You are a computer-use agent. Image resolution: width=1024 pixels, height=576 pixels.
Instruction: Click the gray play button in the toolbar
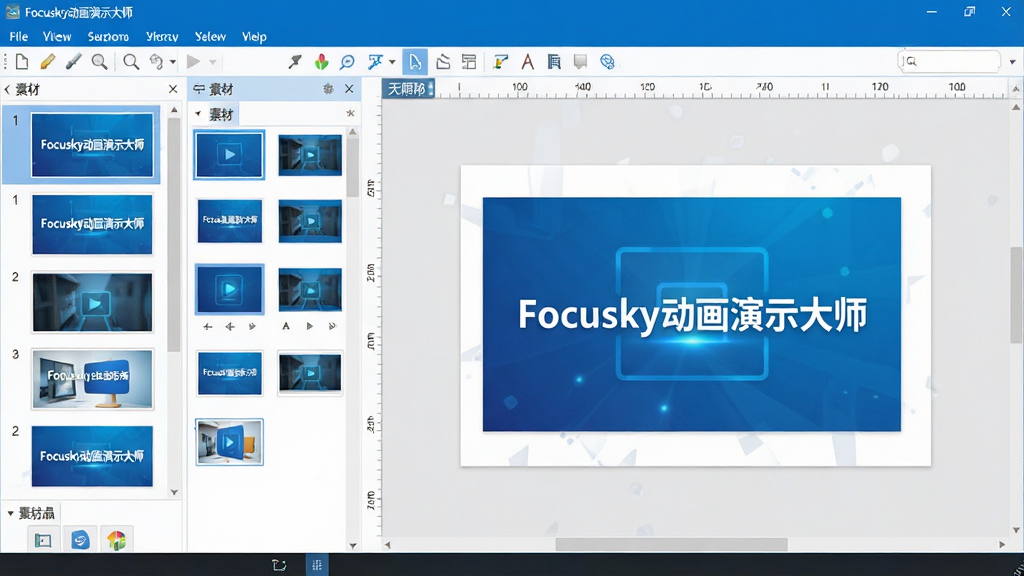(x=193, y=61)
